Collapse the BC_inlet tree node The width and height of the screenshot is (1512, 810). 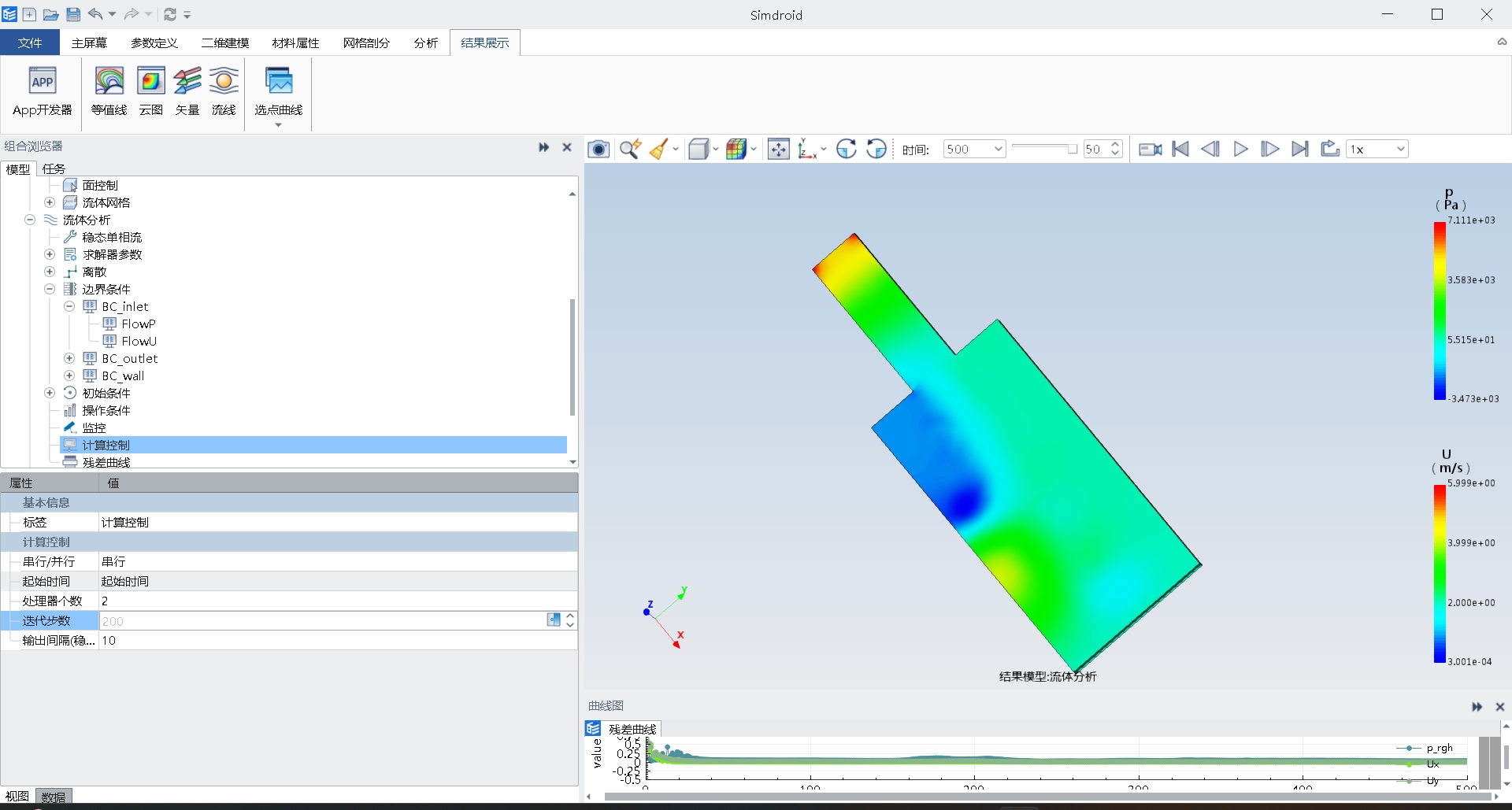point(69,306)
